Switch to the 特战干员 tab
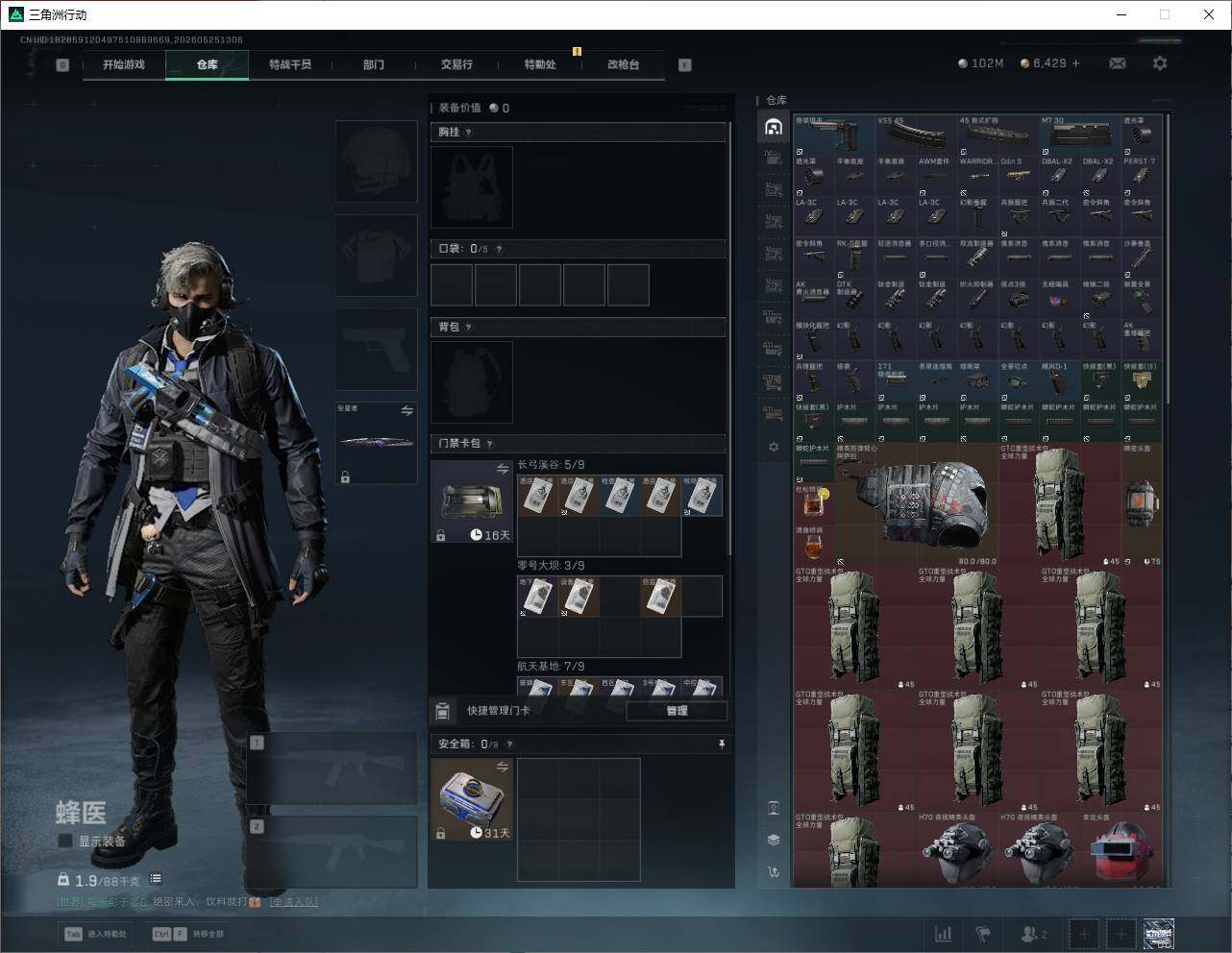This screenshot has height=953, width=1232. pyautogui.click(x=290, y=64)
